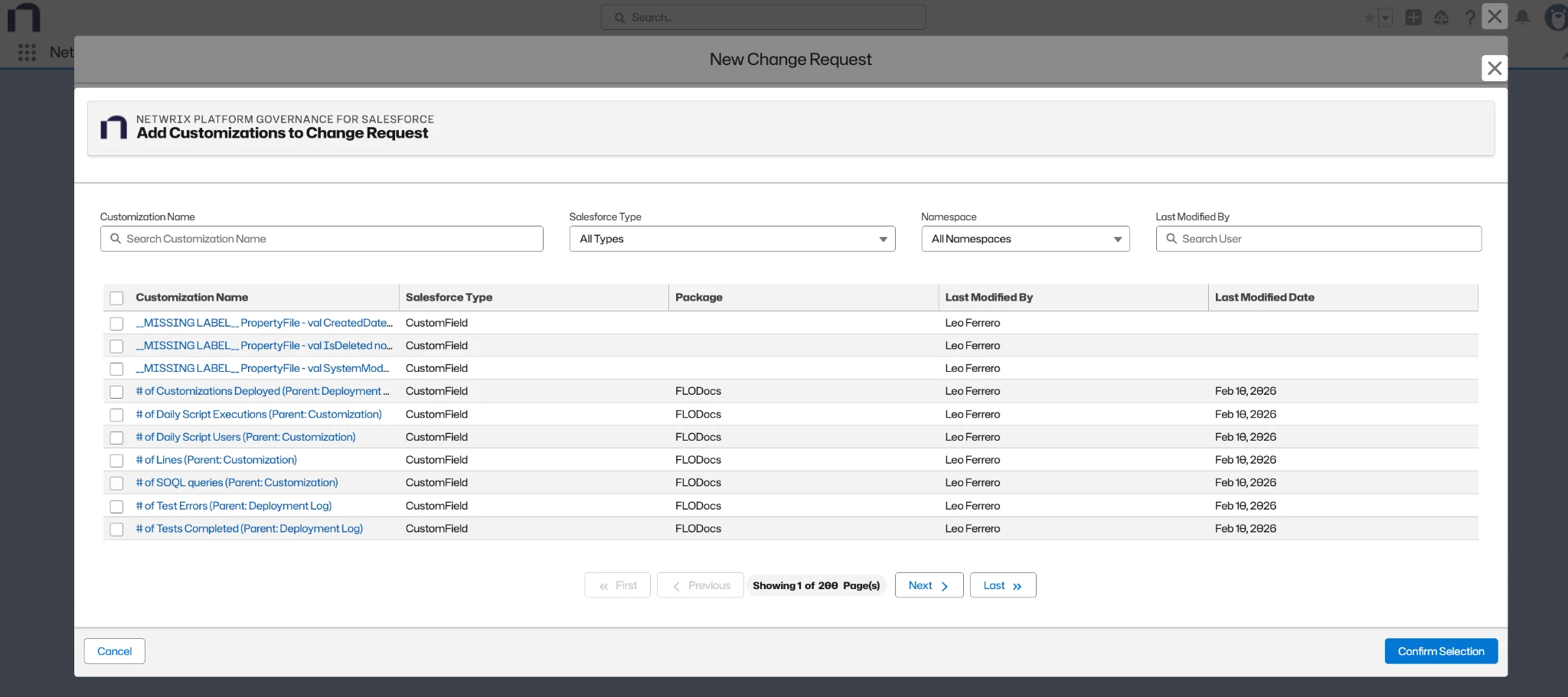This screenshot has width=1568, height=697.
Task: Check the '# of SOQL queries' row checkbox
Action: pyautogui.click(x=116, y=483)
